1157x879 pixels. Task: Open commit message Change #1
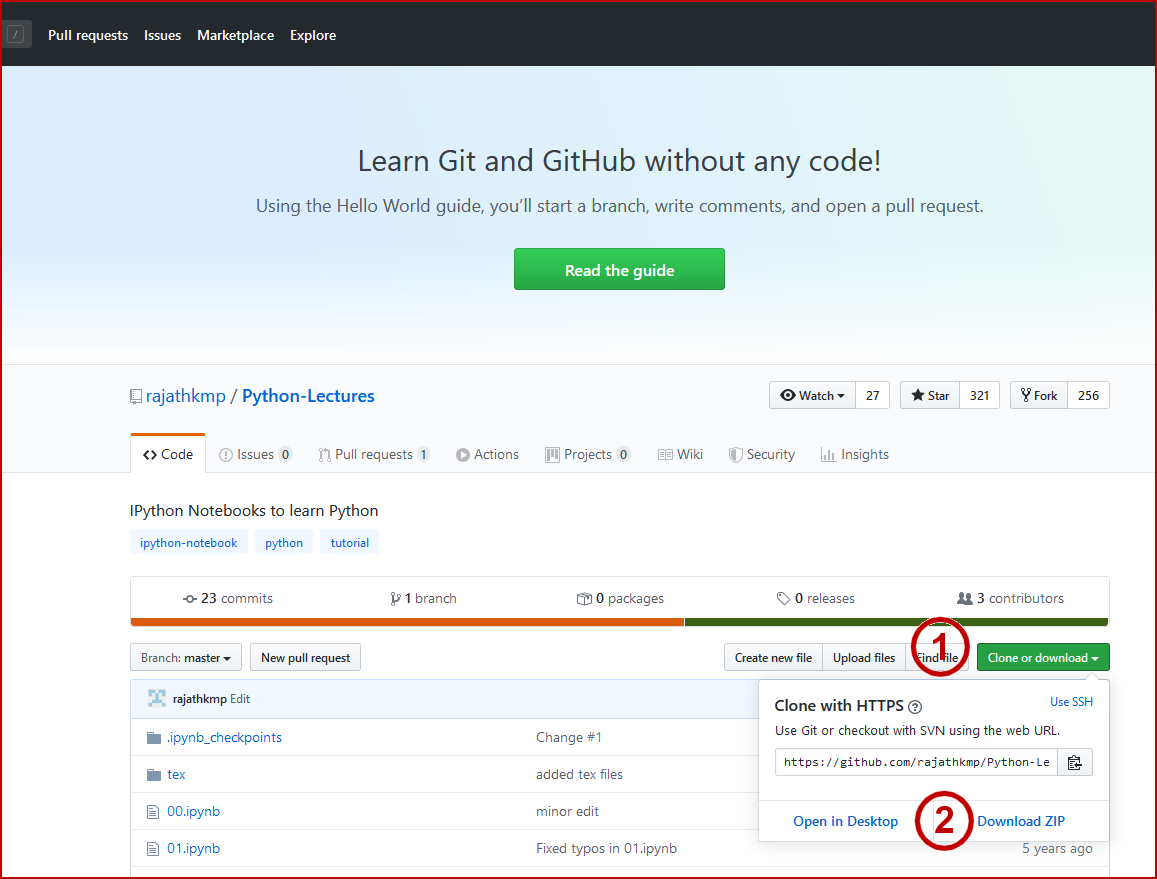click(x=569, y=737)
